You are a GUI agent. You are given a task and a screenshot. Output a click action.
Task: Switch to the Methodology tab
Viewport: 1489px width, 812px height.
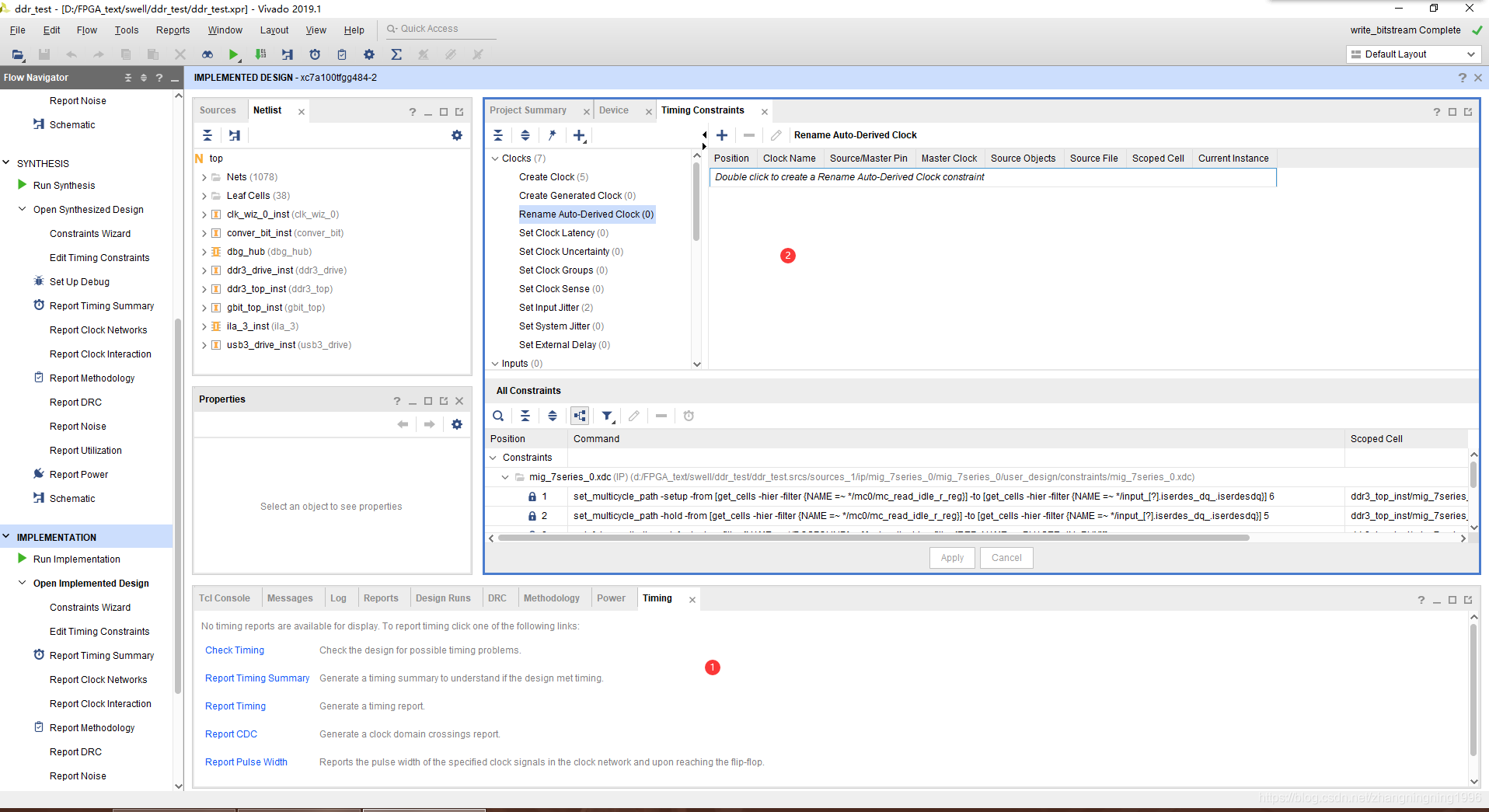click(552, 598)
